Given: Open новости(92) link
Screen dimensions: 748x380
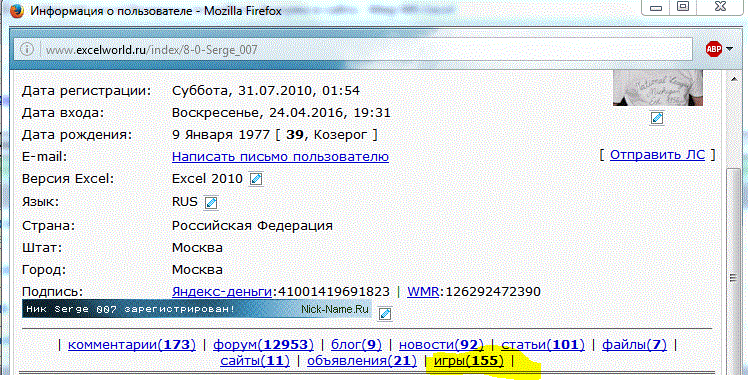Looking at the screenshot, I should 441,344.
